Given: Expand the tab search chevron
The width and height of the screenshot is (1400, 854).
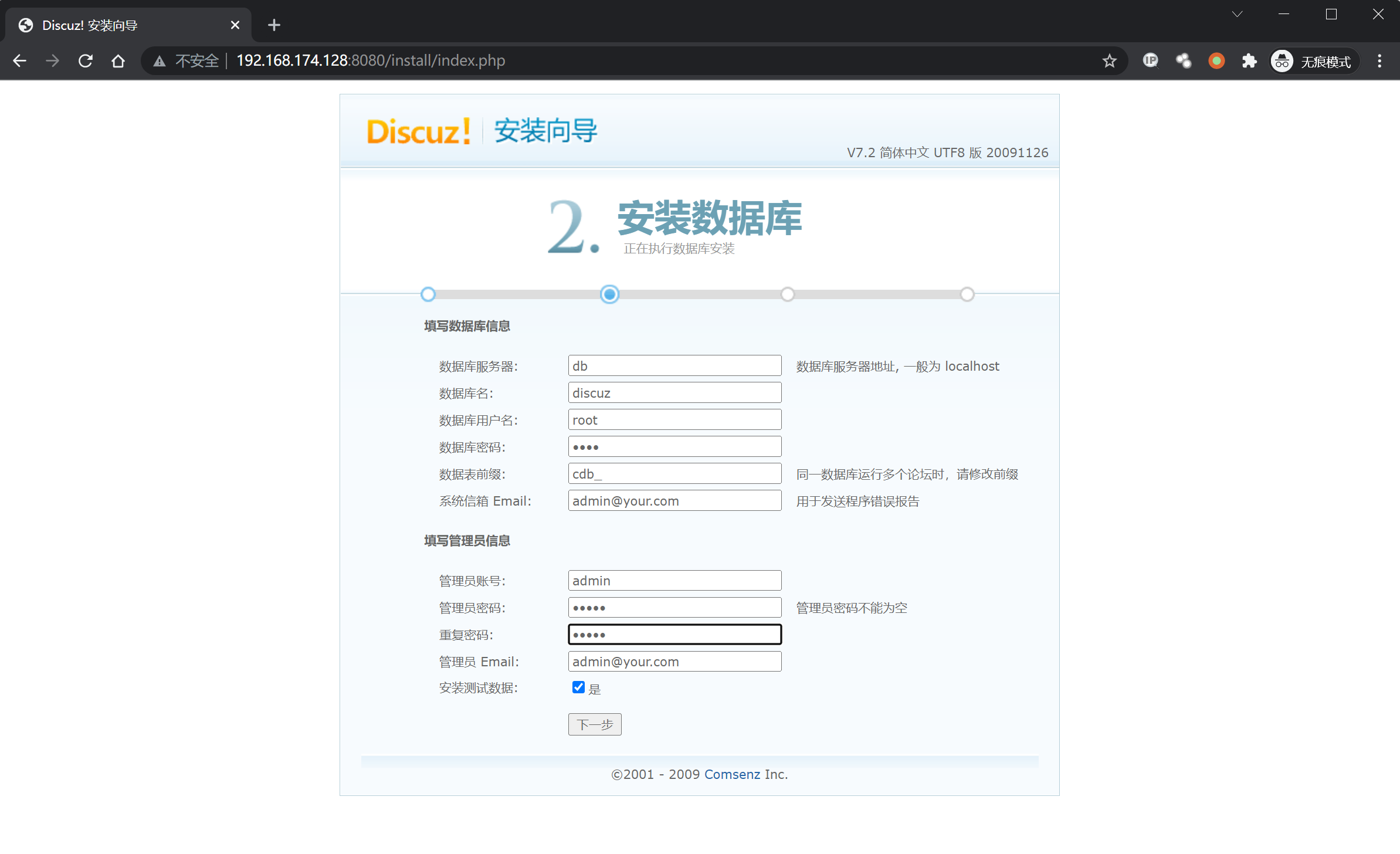Looking at the screenshot, I should [1237, 14].
